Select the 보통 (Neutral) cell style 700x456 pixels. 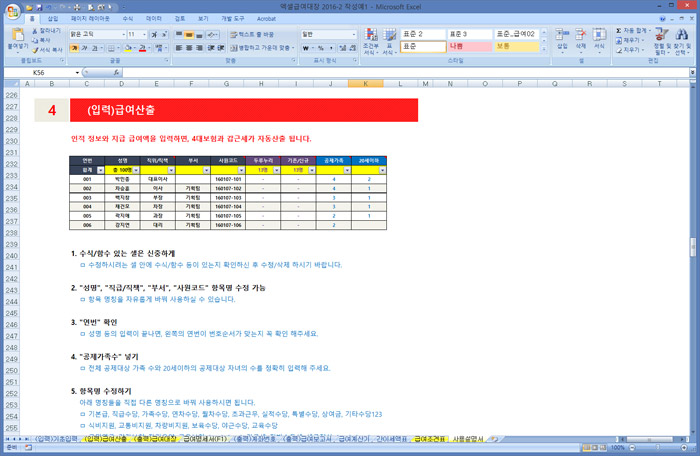tap(517, 46)
